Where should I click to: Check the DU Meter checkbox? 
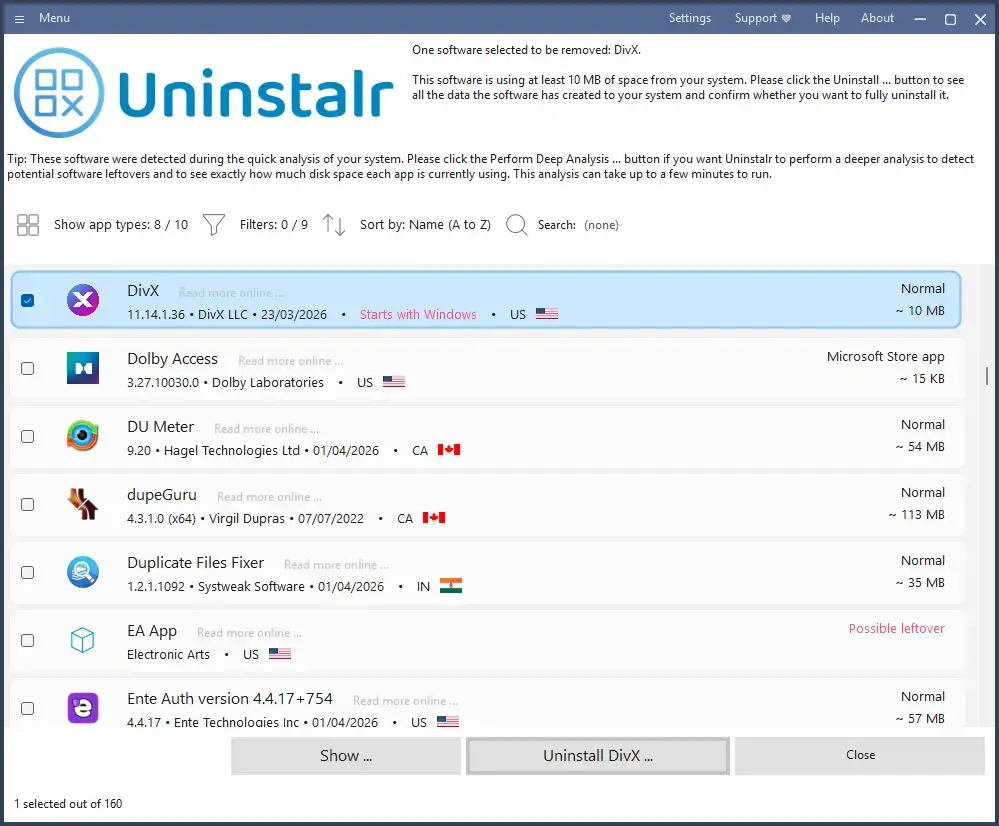[x=27, y=437]
